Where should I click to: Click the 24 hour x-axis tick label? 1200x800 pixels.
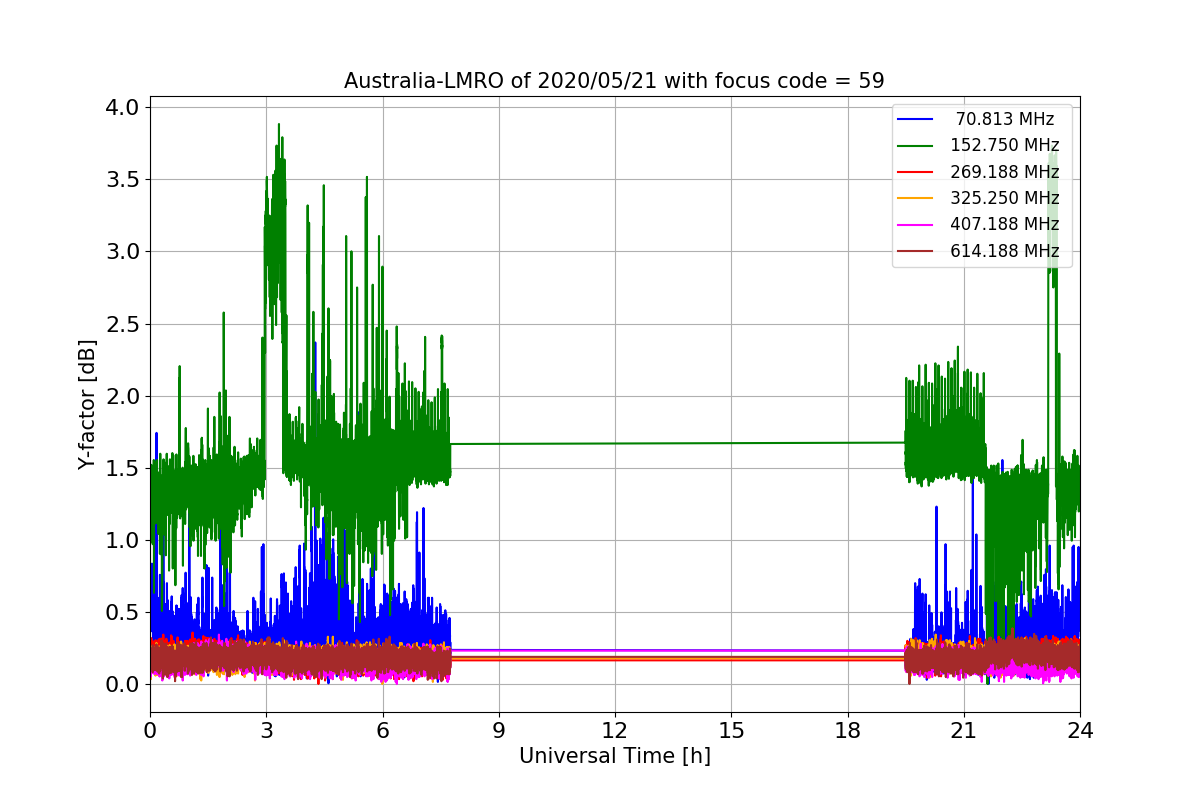[x=1080, y=730]
